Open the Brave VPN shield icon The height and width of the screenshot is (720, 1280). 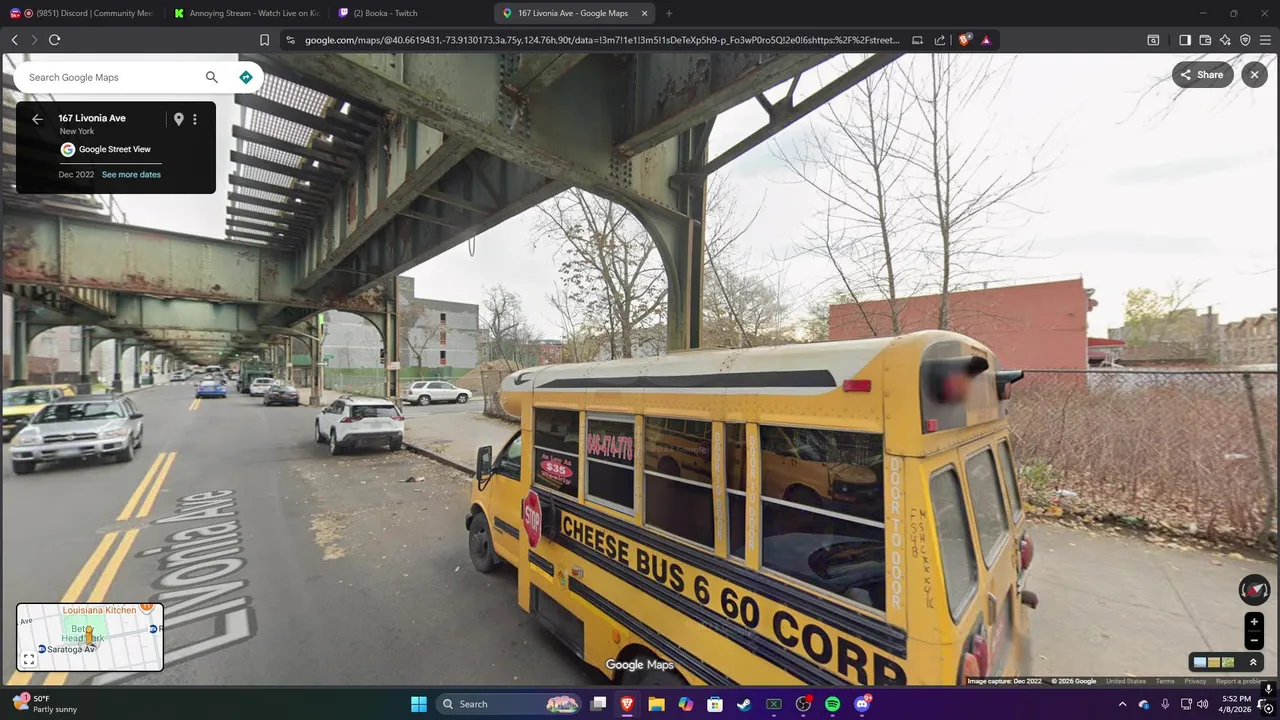[x=1245, y=40]
